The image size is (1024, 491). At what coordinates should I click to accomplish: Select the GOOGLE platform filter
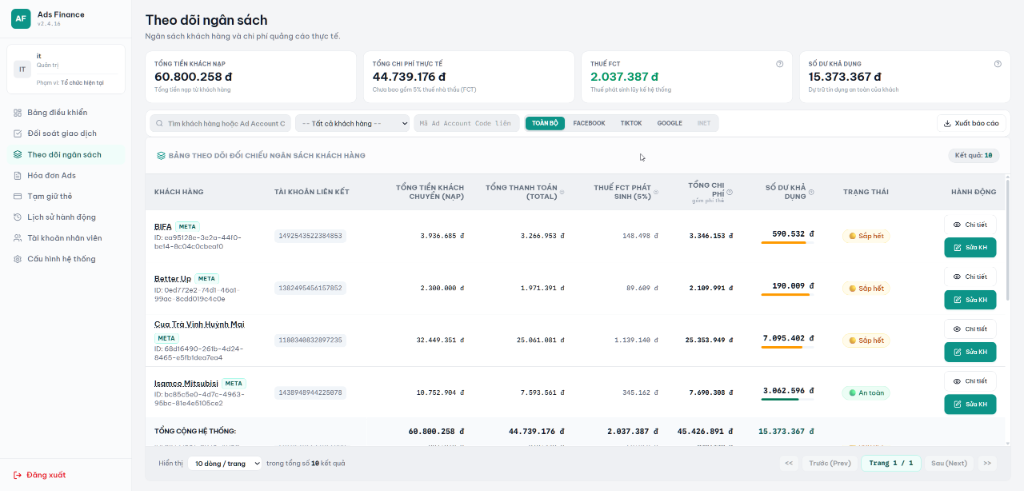[669, 123]
